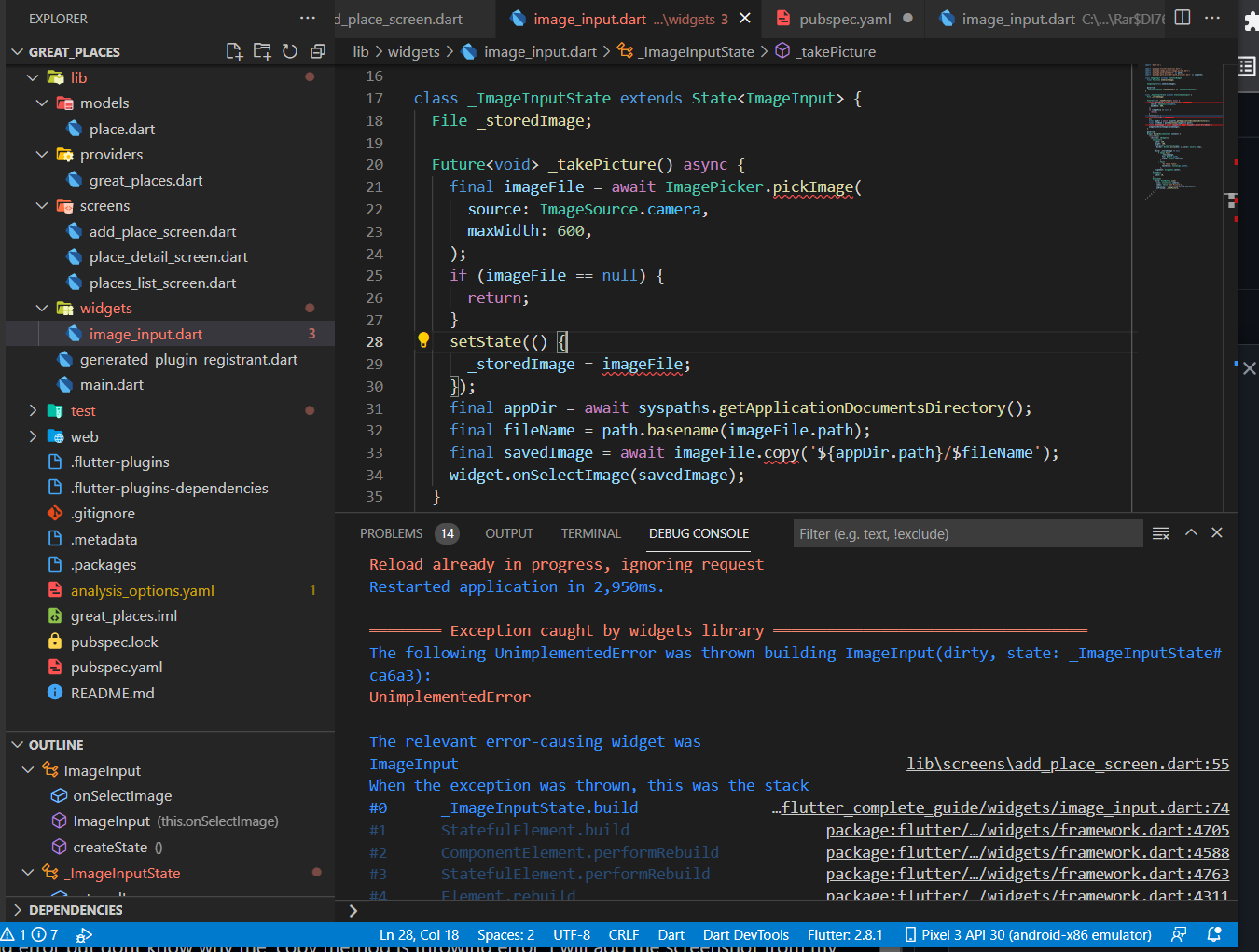
Task: Open the errors and warnings status indicator
Action: 30,934
